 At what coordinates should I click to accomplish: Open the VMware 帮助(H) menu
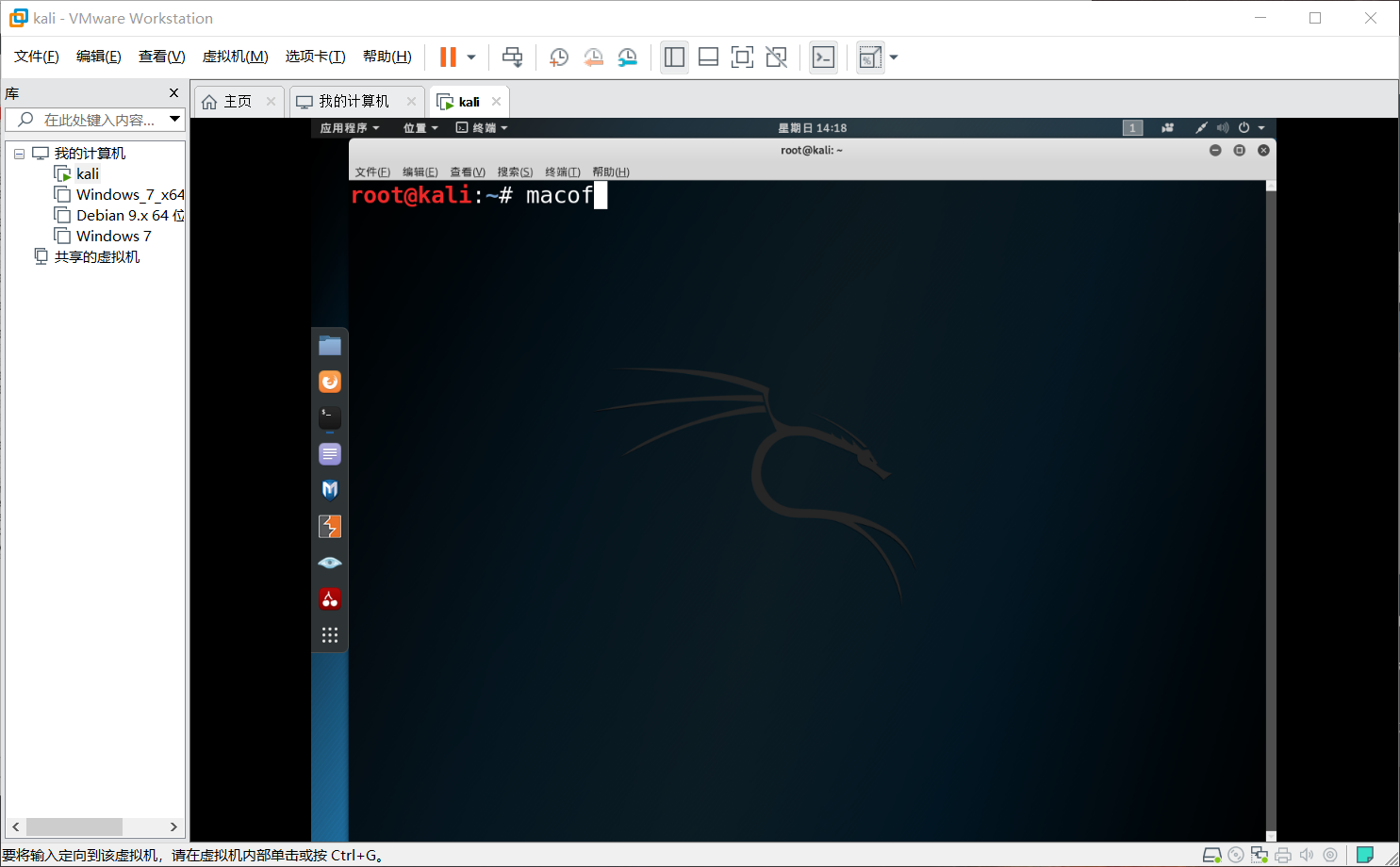pos(387,57)
